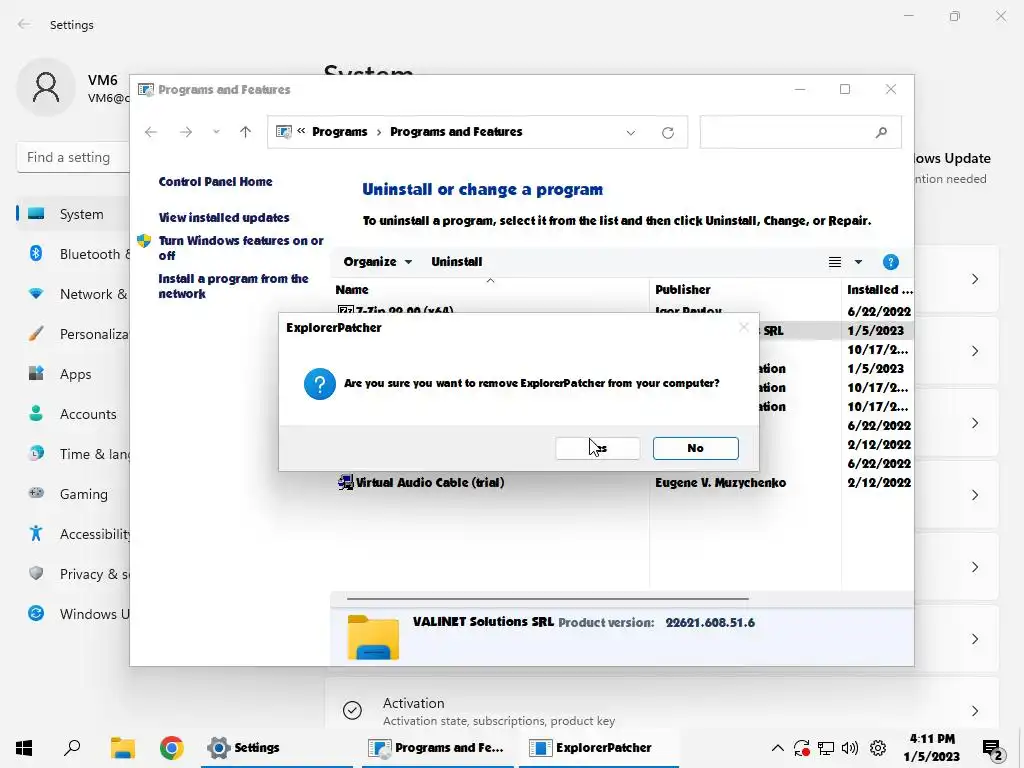Open Gaming in Settings sidebar
The image size is (1024, 768).
click(x=73, y=494)
